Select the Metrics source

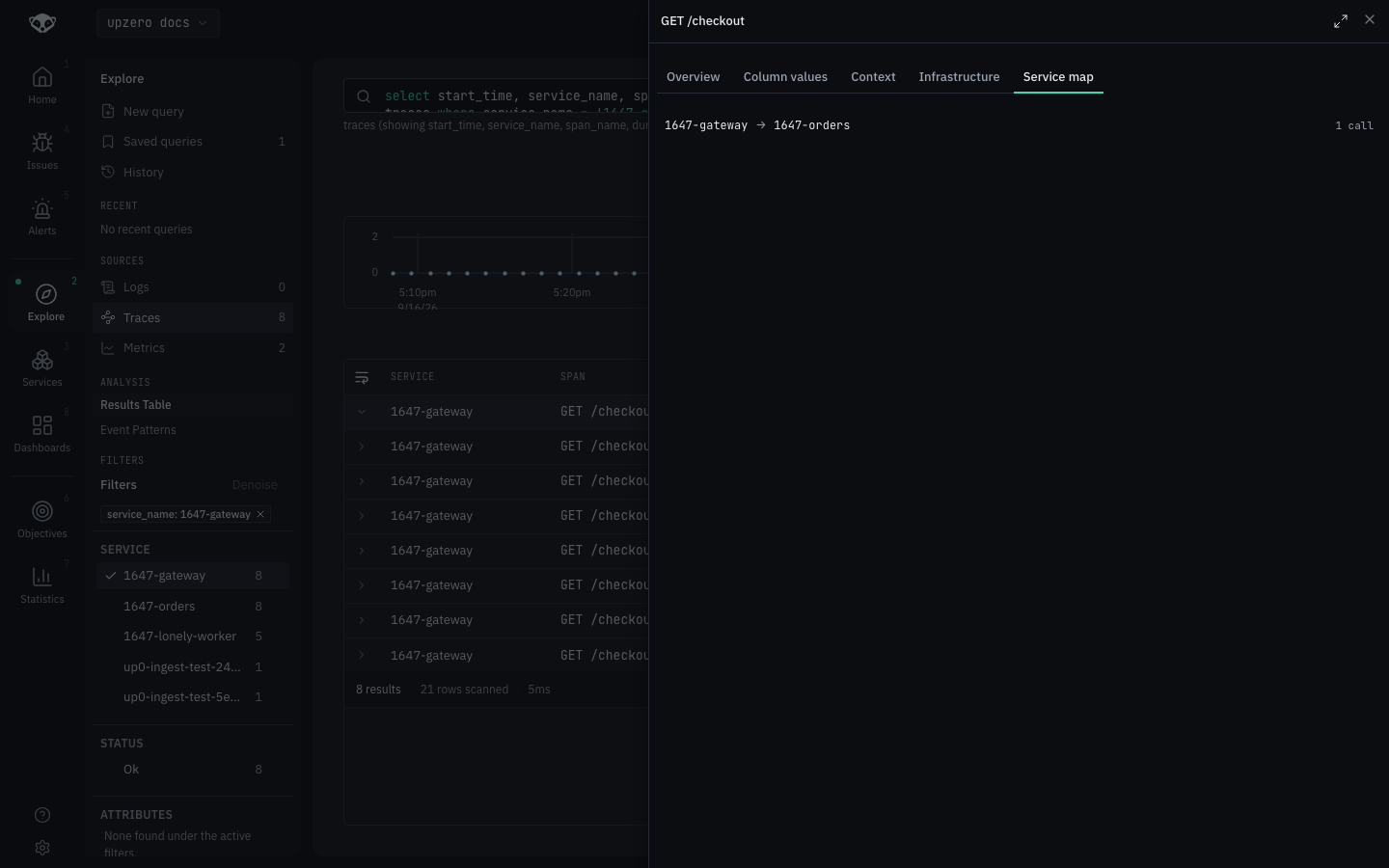[x=193, y=348]
